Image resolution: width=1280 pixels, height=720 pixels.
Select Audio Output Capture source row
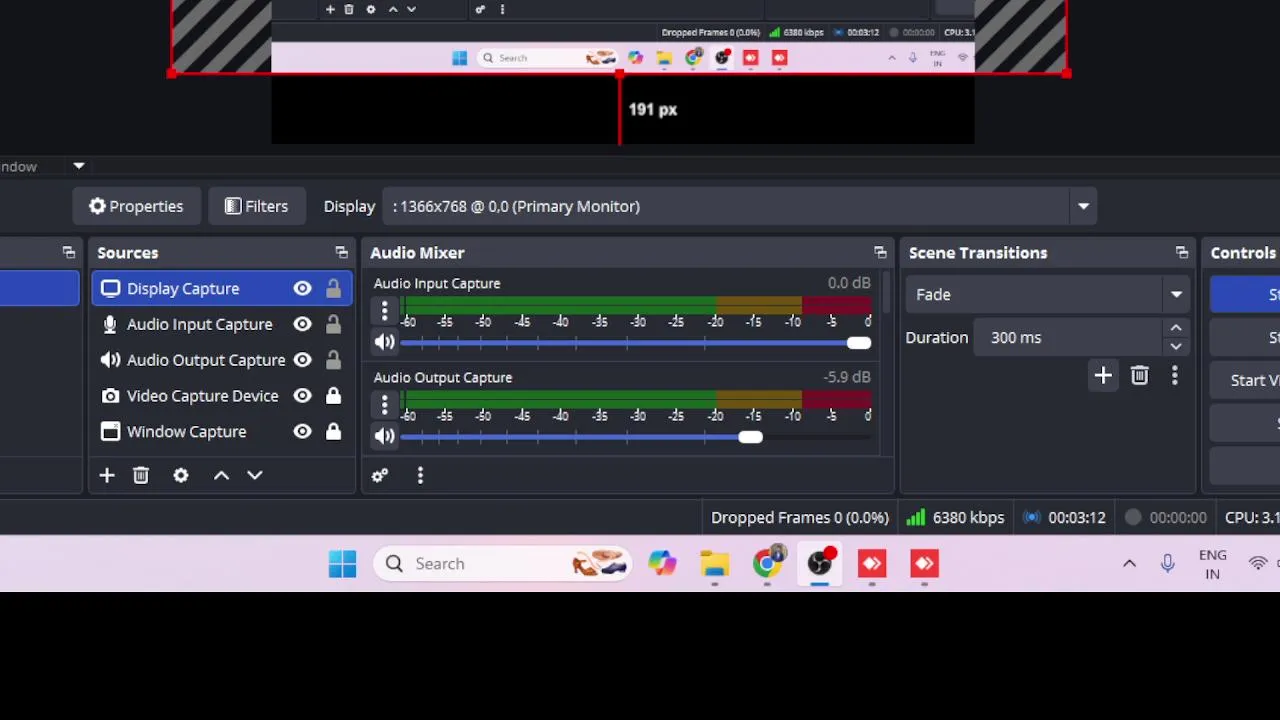222,360
